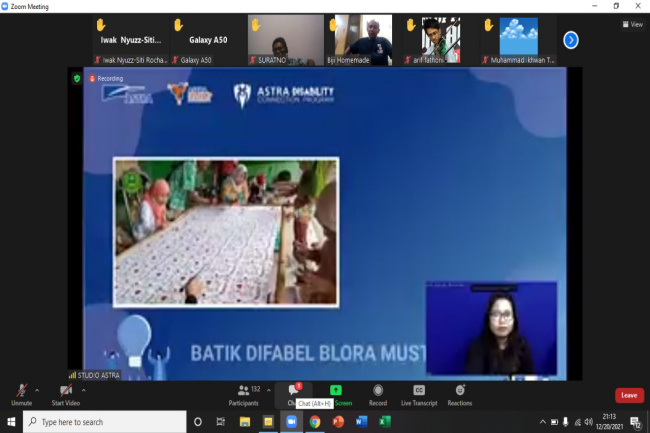Leave the meeting
The image size is (650, 433).
[629, 395]
